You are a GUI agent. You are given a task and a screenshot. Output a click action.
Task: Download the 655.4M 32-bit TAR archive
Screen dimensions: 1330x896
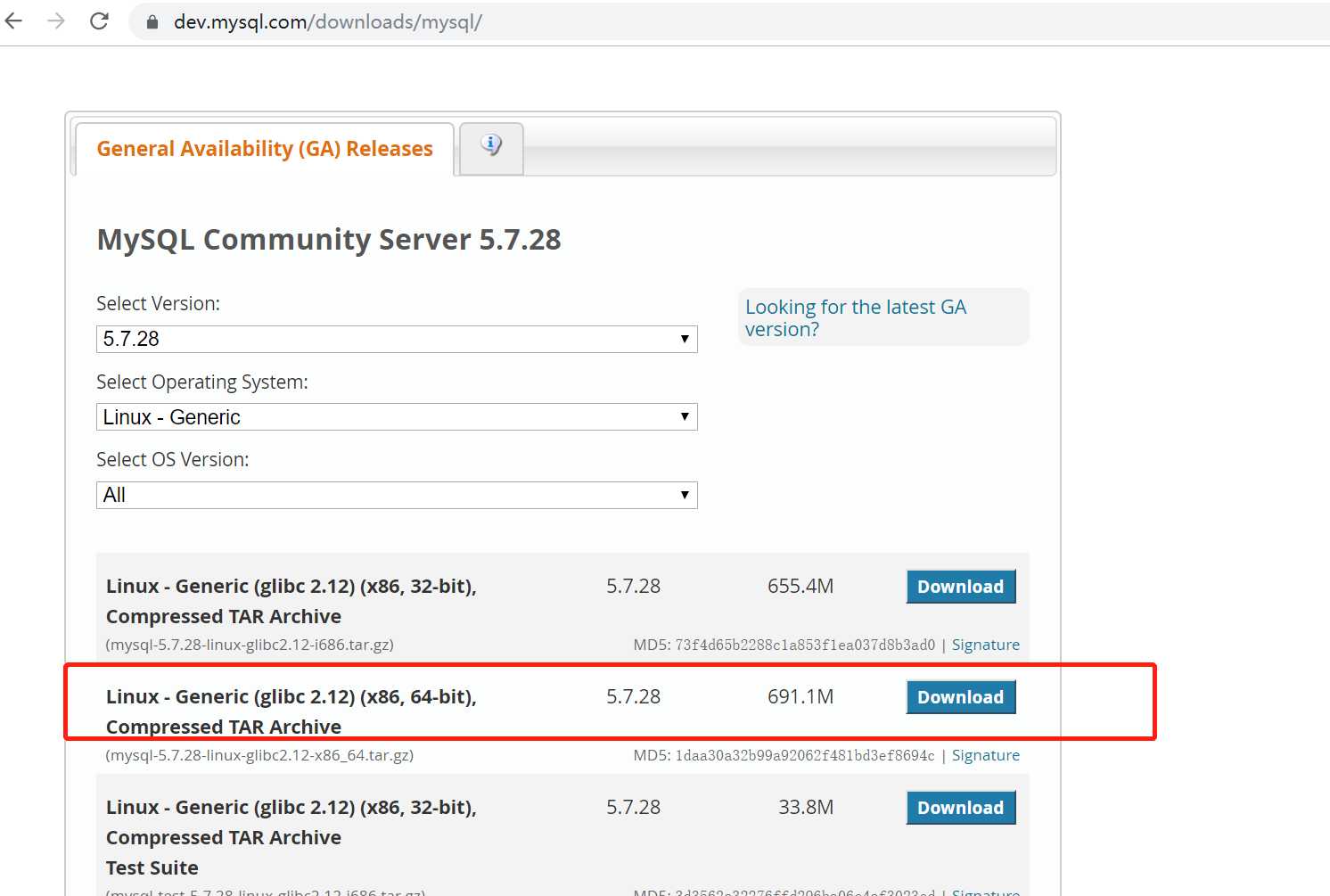(961, 587)
